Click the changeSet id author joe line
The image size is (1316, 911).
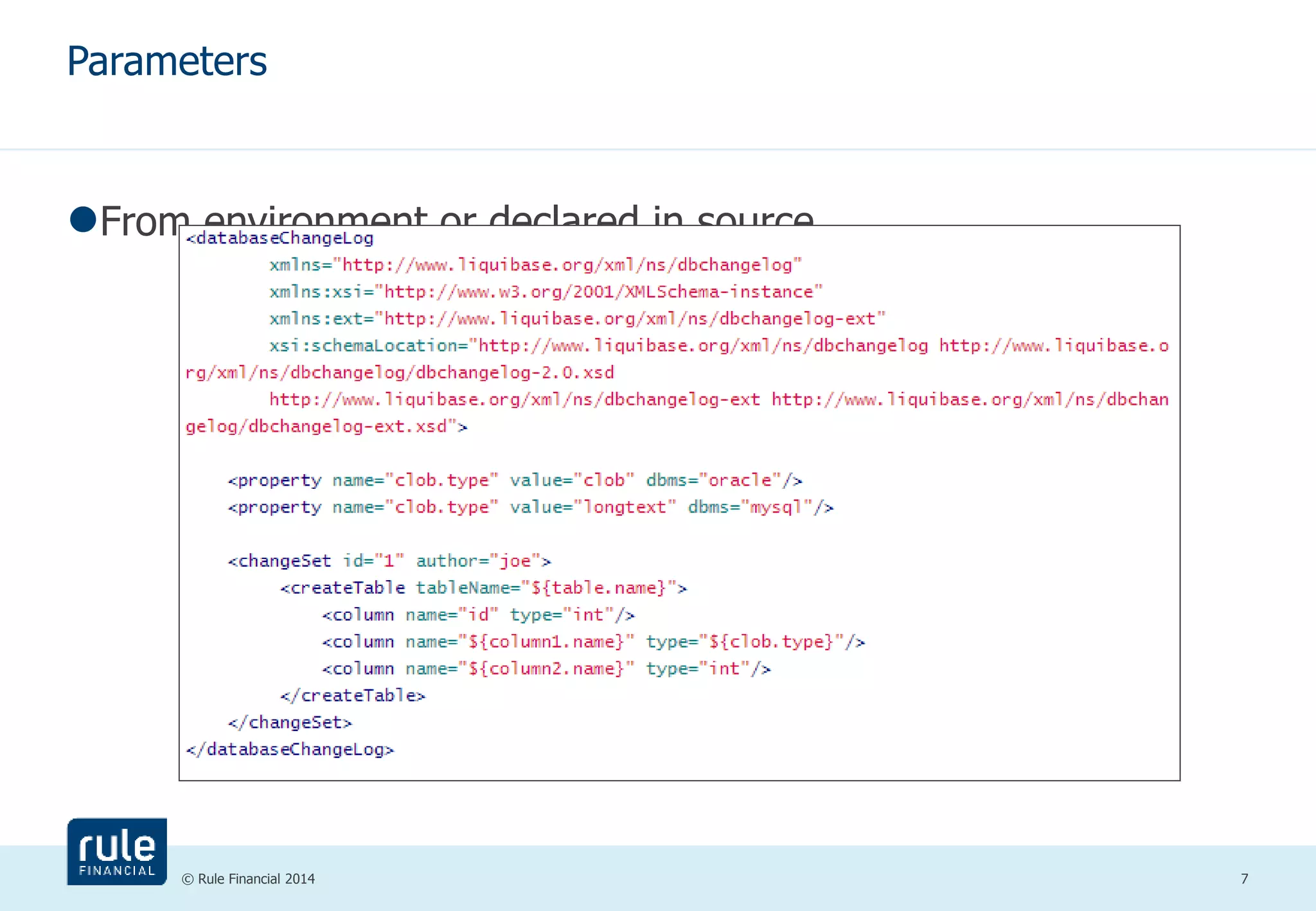coord(389,562)
